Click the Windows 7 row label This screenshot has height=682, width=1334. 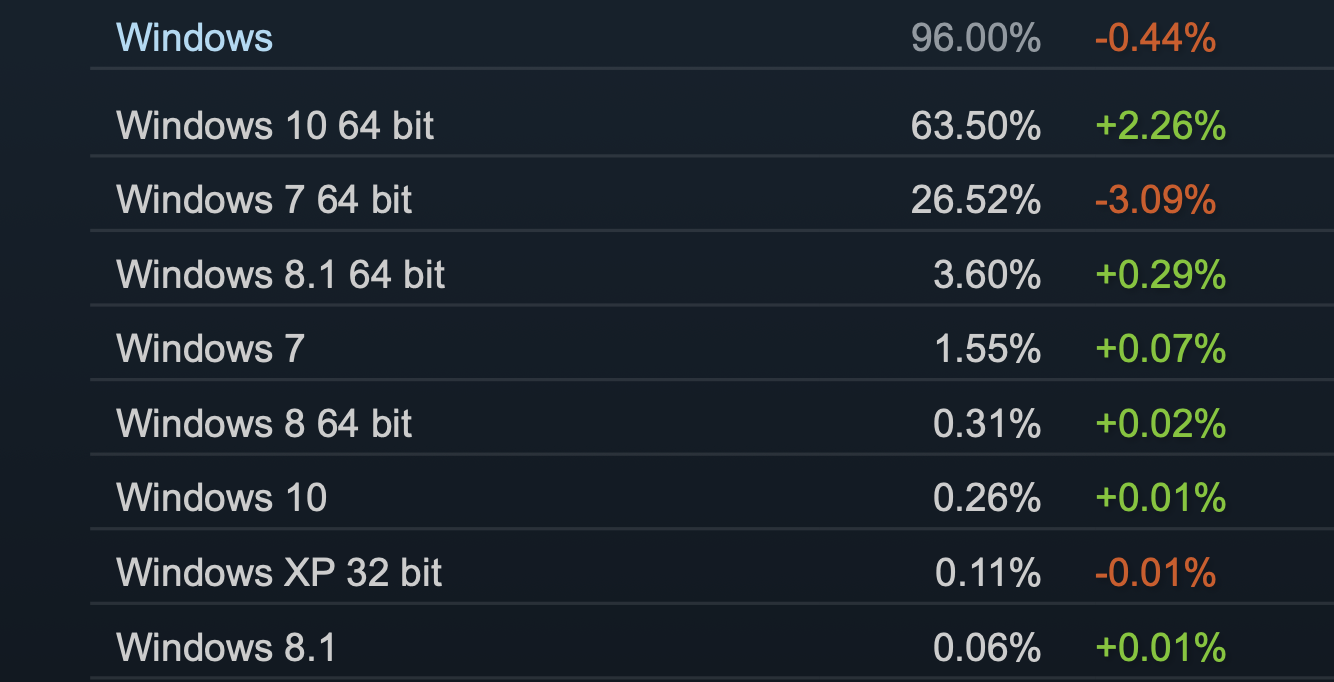click(x=210, y=348)
